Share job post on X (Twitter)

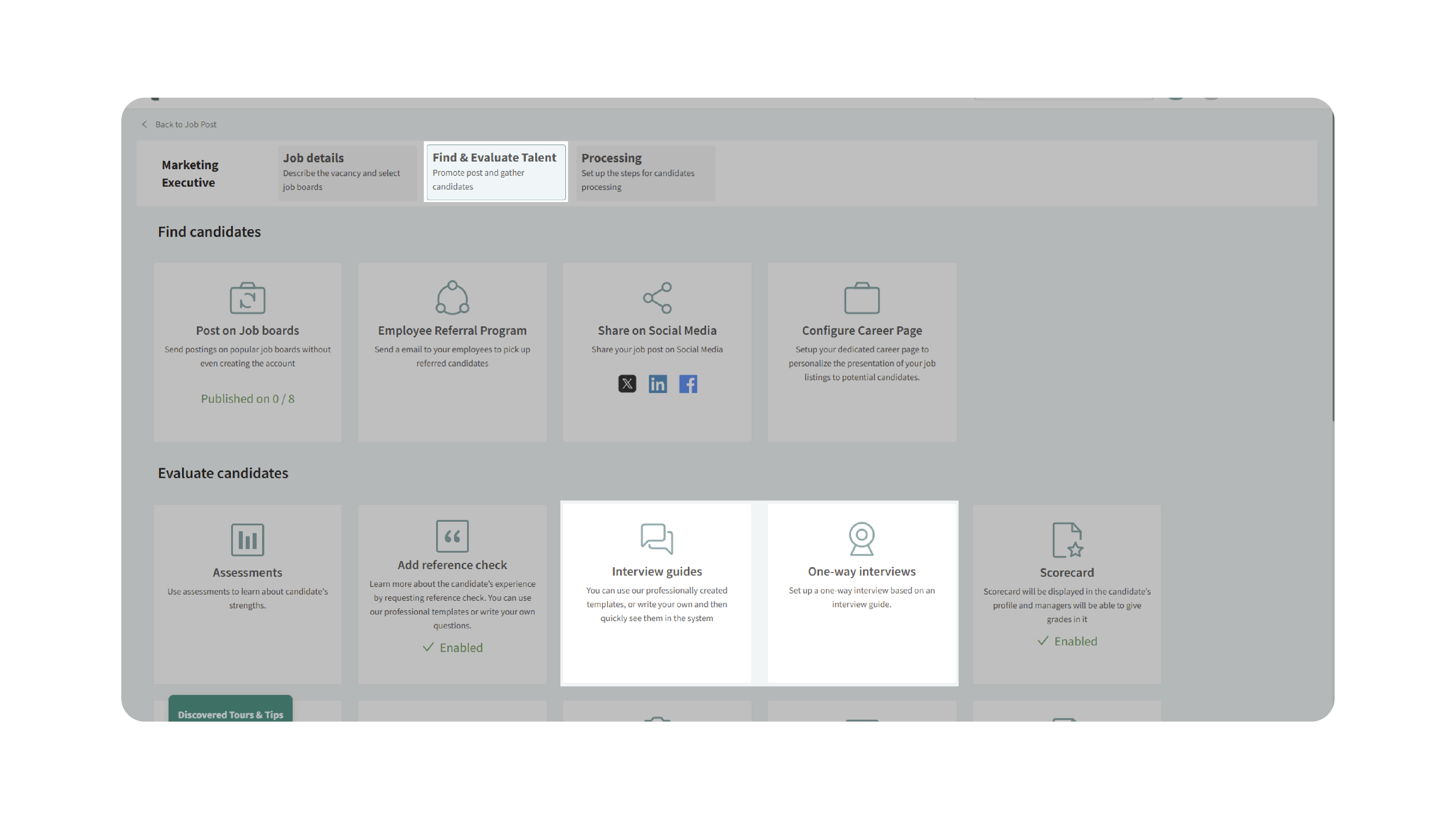[627, 384]
